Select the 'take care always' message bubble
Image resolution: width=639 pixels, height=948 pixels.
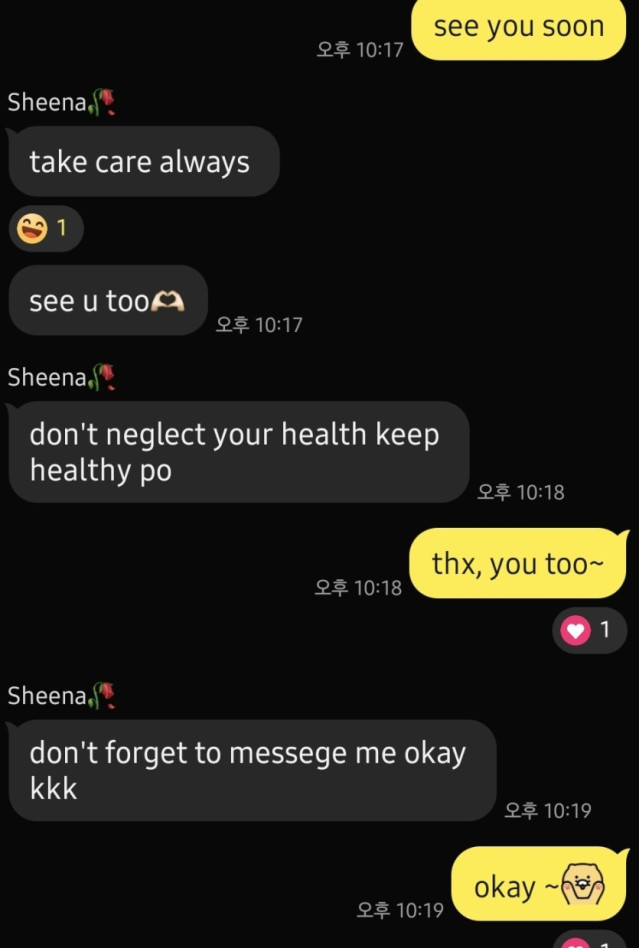pos(144,161)
